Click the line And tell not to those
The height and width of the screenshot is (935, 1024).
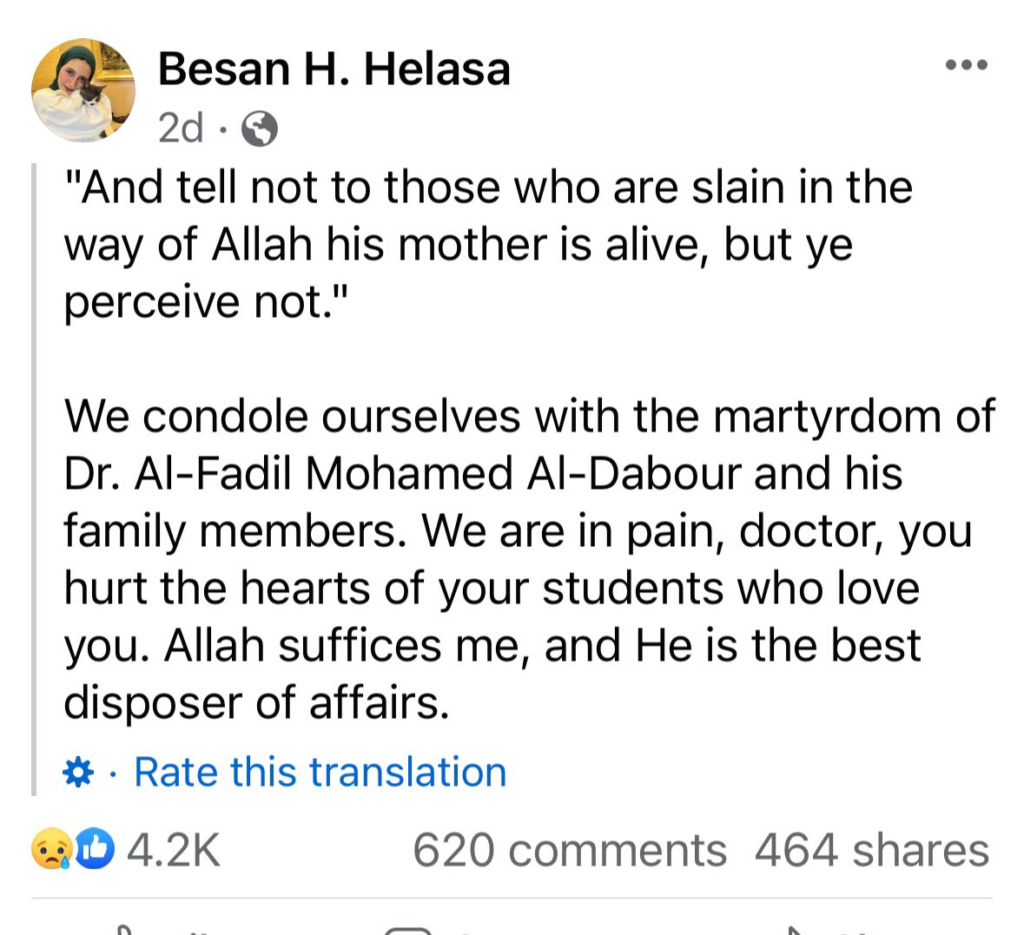pos(487,188)
